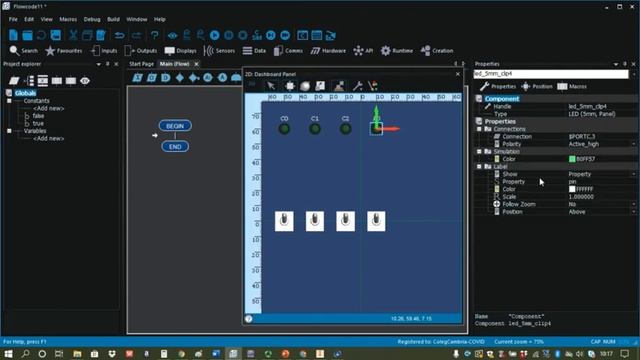This screenshot has height=360, width=640.
Task: Close the Main (Flow) tab
Action: (196, 64)
